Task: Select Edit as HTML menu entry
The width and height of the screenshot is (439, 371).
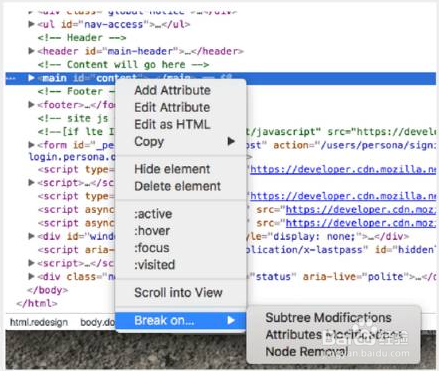Action: tap(172, 124)
